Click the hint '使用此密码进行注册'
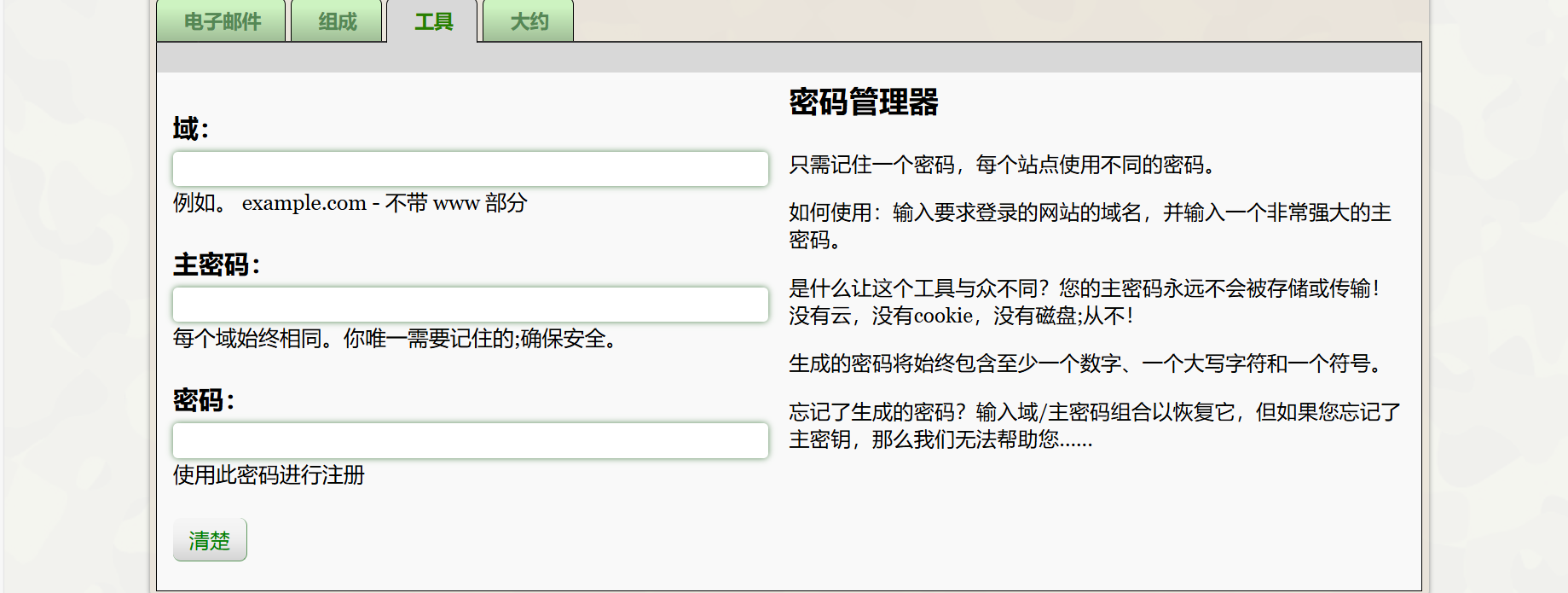The height and width of the screenshot is (593, 1568). [269, 475]
